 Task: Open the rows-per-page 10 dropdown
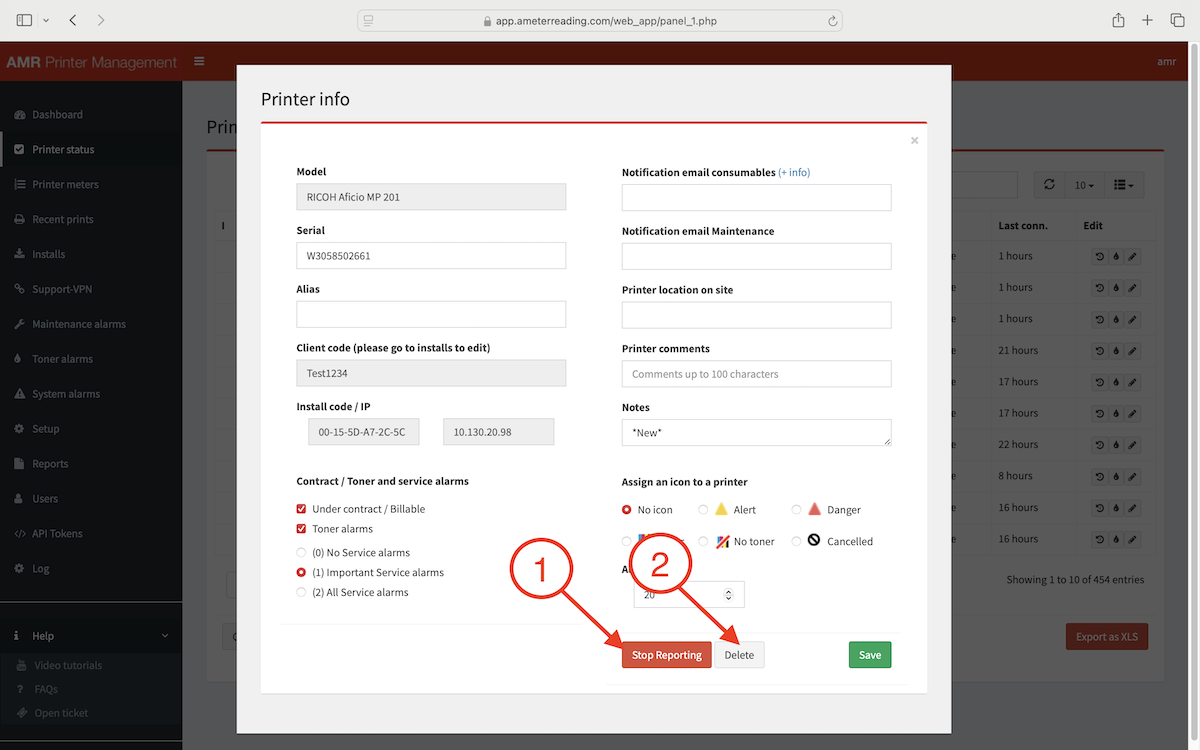point(1083,185)
